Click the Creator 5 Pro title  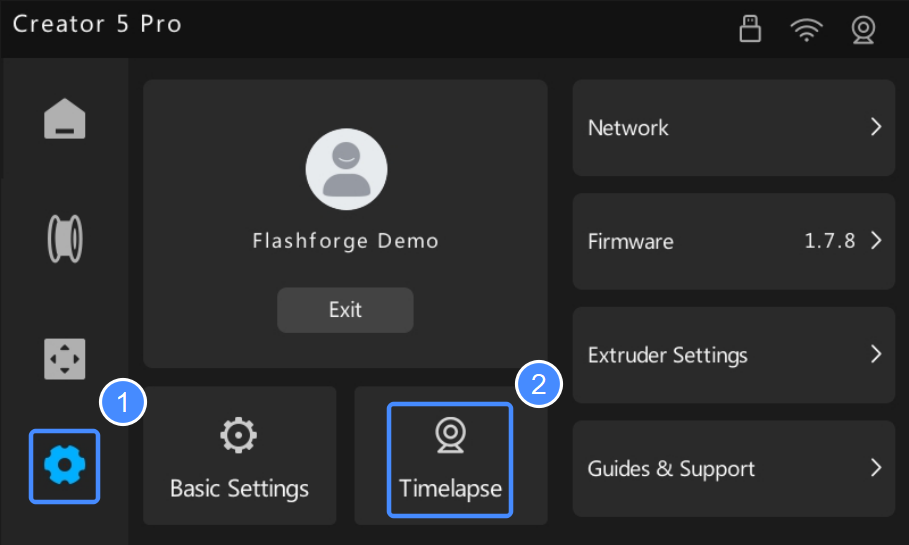97,24
